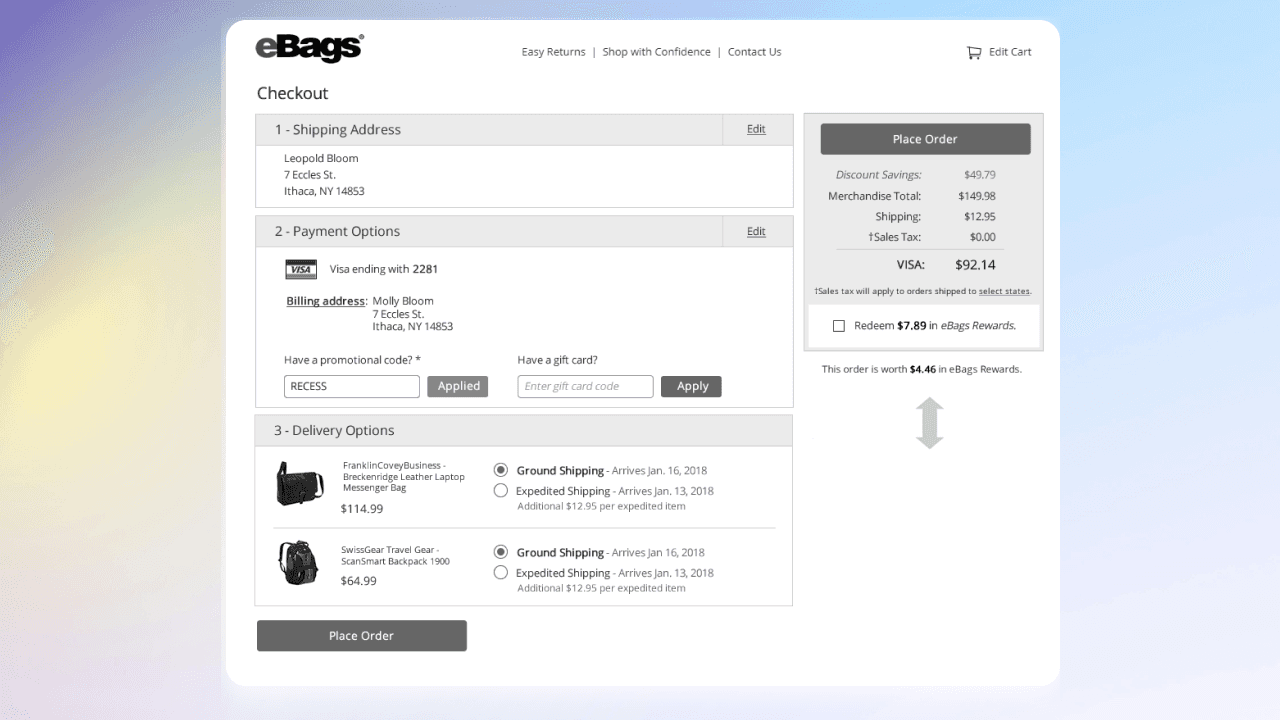Click the Visa ending with 2281 text

tap(384, 269)
